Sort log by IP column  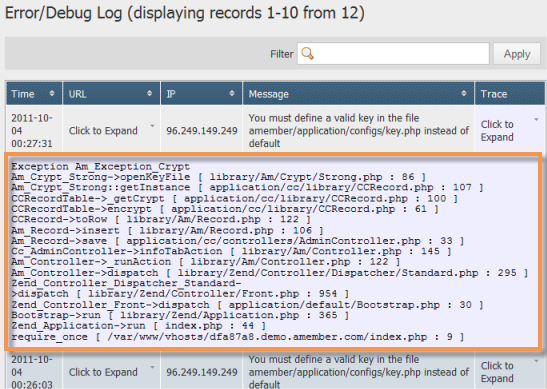pos(232,93)
